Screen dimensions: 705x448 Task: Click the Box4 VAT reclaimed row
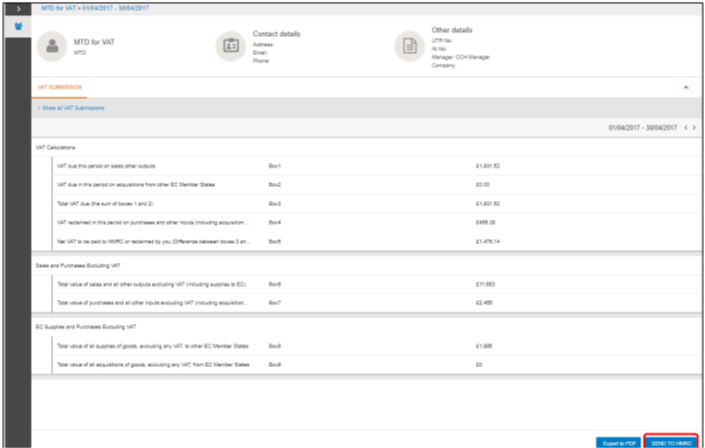click(x=377, y=223)
